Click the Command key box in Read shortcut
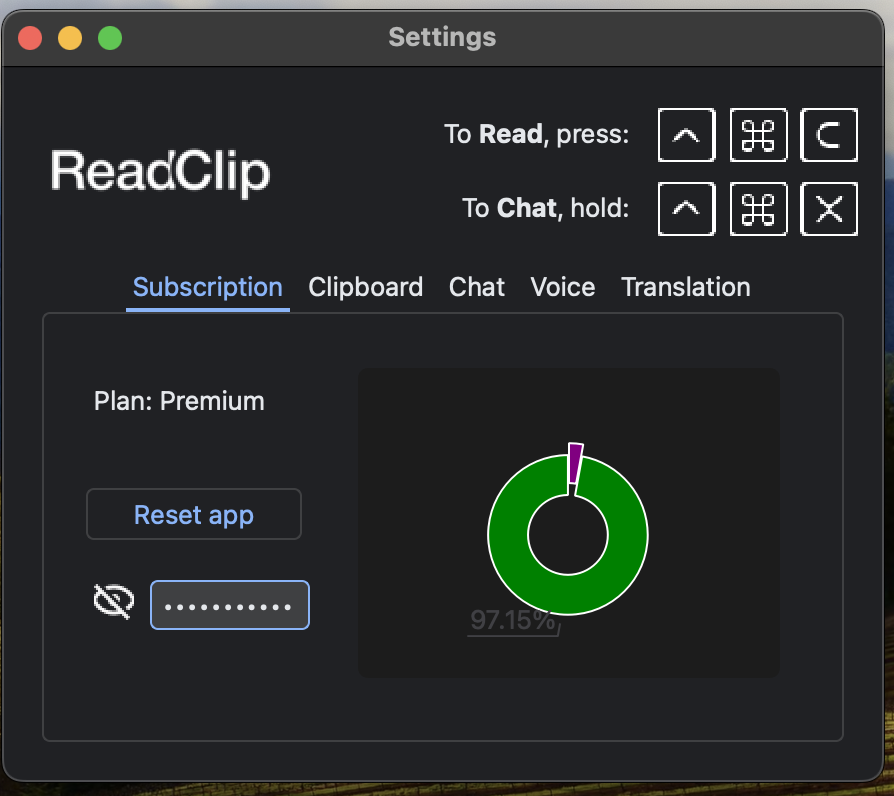894x796 pixels. coord(758,135)
